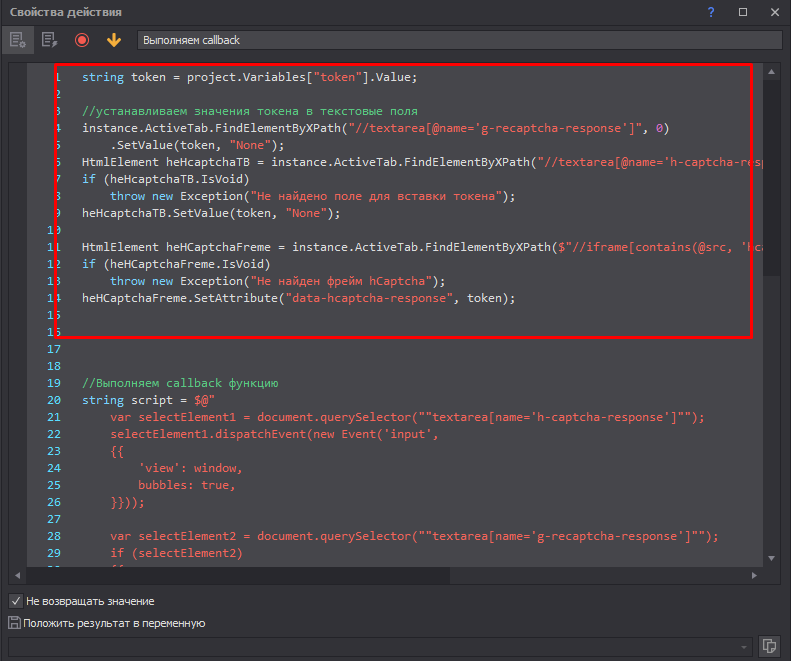Image resolution: width=791 pixels, height=661 pixels.
Task: Maximize the 'Свойства действия' window
Action: (743, 12)
